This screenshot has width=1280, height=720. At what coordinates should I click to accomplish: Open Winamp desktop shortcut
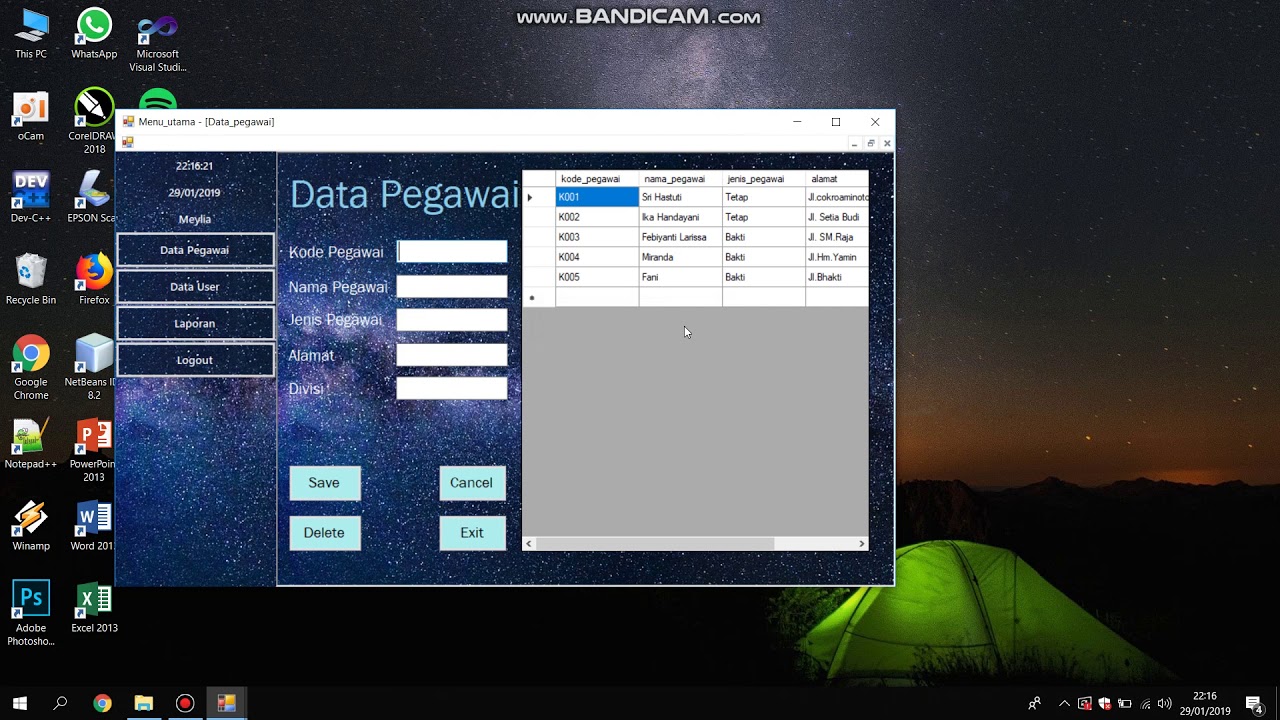[31, 527]
